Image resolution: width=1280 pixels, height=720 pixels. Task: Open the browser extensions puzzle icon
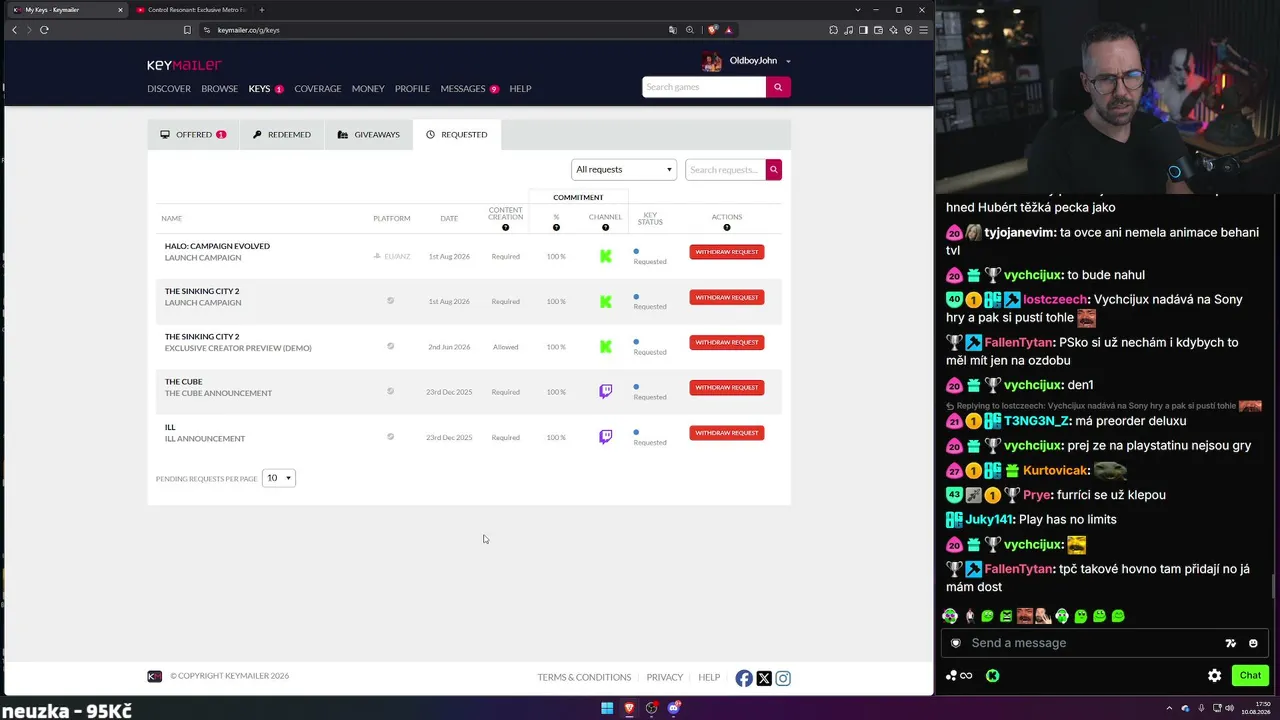(x=833, y=30)
